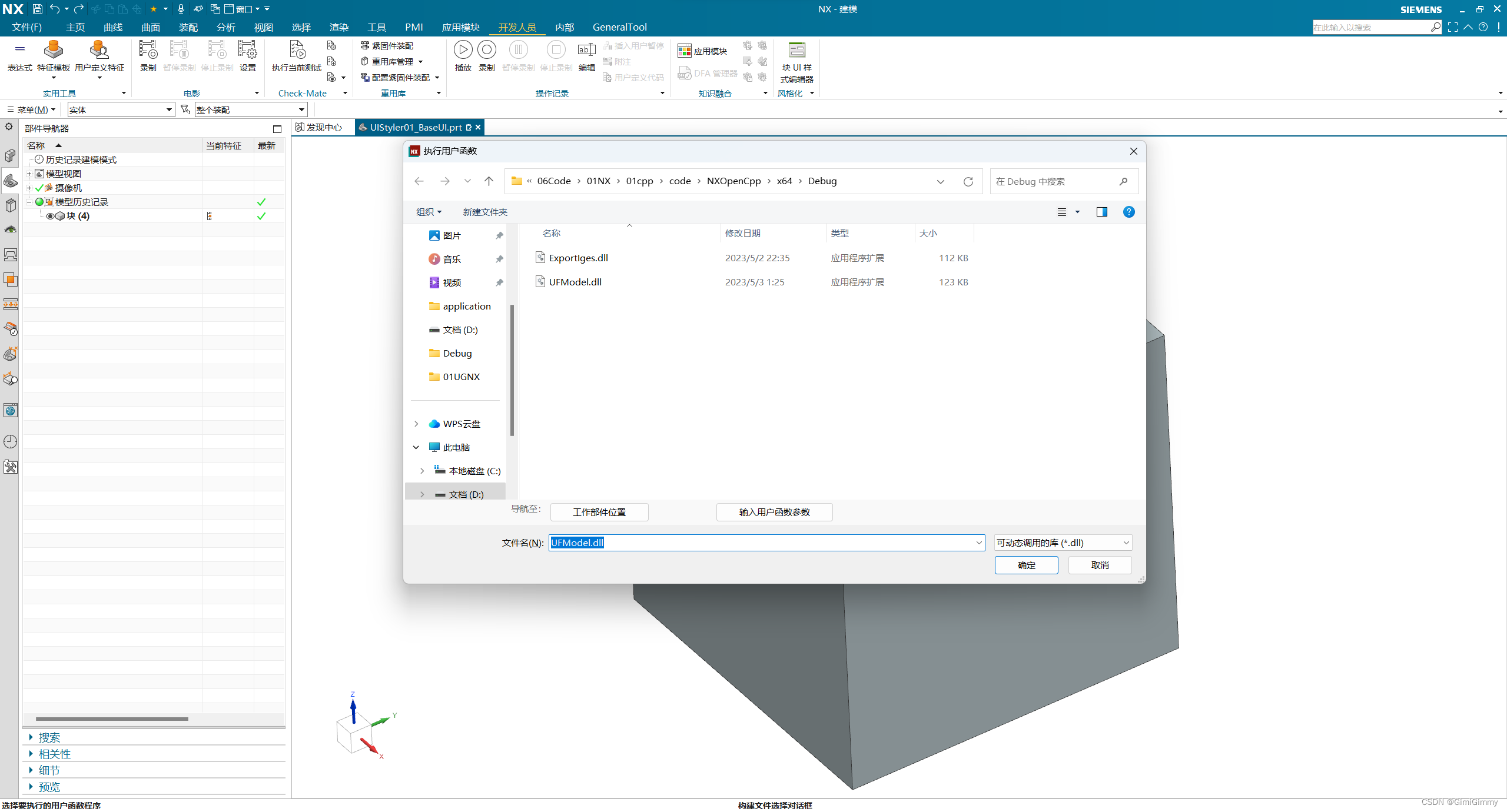Click the 工作部件位置 button
The image size is (1507, 812).
[x=599, y=512]
